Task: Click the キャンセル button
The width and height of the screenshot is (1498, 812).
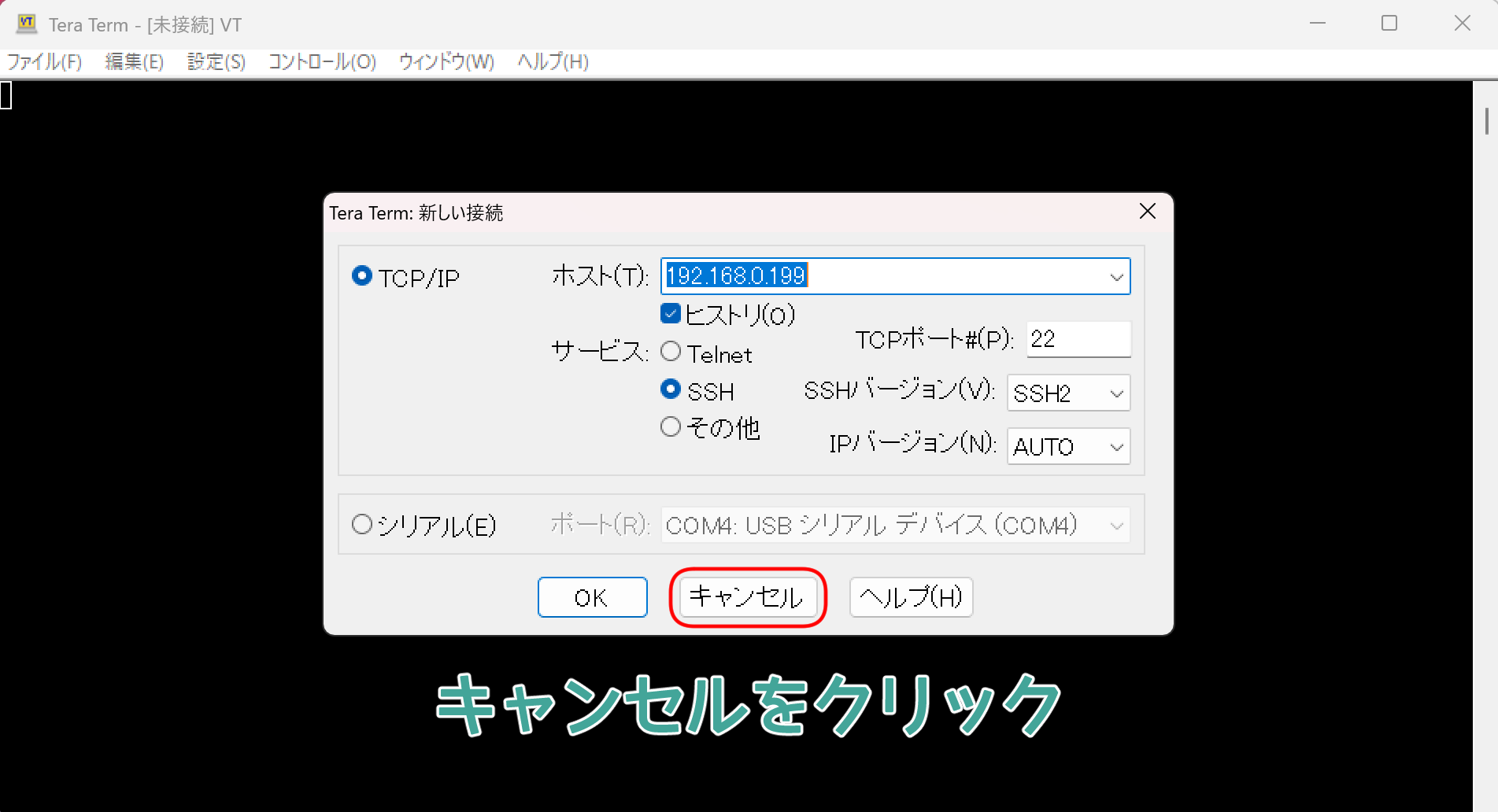Action: [x=746, y=597]
